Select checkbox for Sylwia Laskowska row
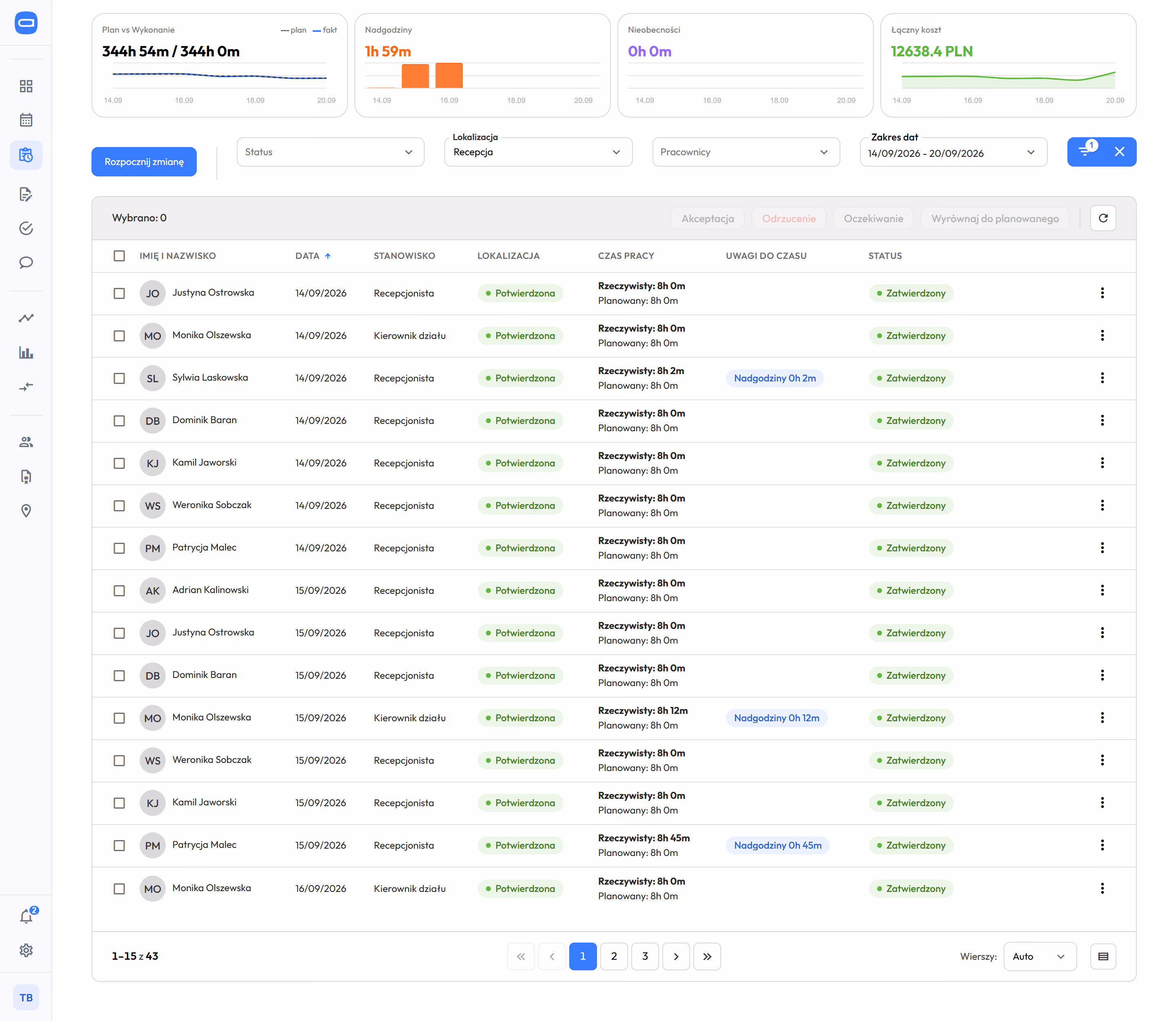Screen dimensions: 1176x1021 coord(119,378)
